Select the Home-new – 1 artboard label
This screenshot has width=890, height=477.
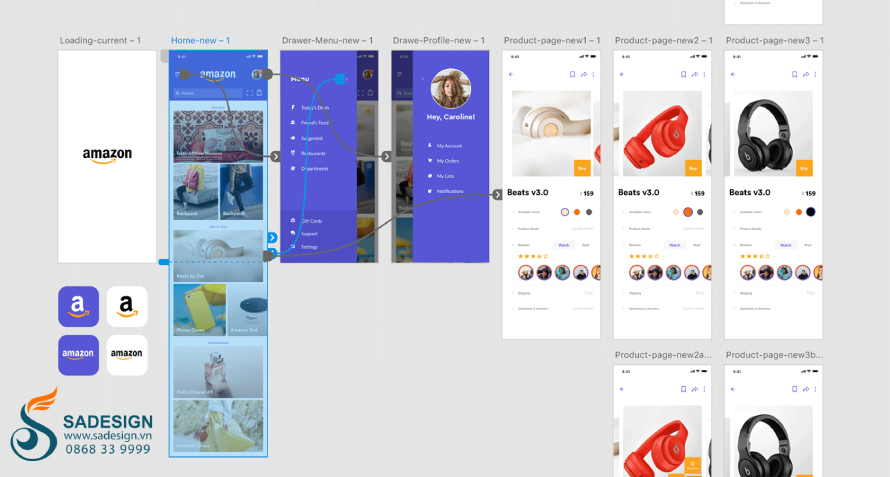200,40
